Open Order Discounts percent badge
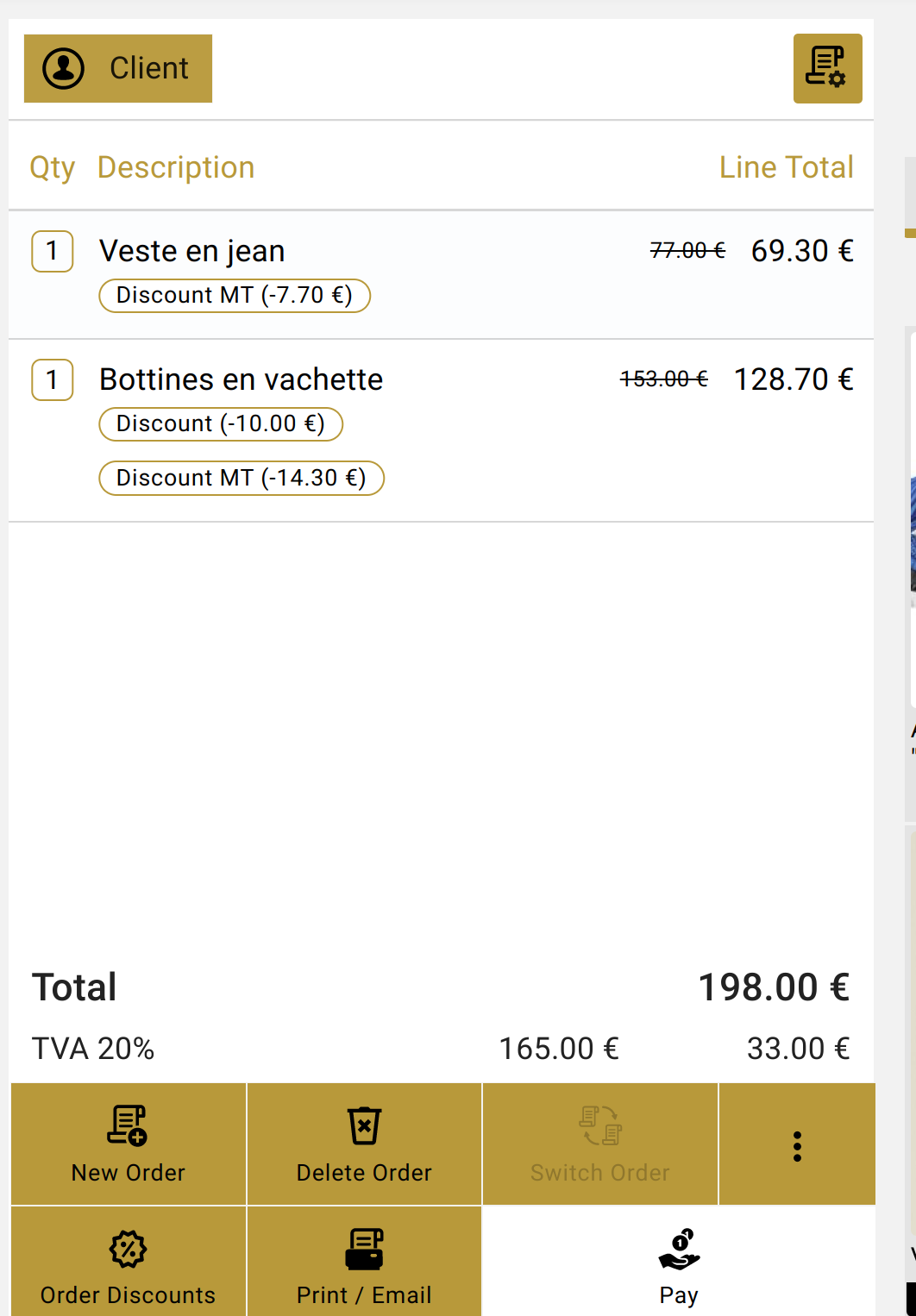The image size is (916, 1316). tap(128, 1249)
